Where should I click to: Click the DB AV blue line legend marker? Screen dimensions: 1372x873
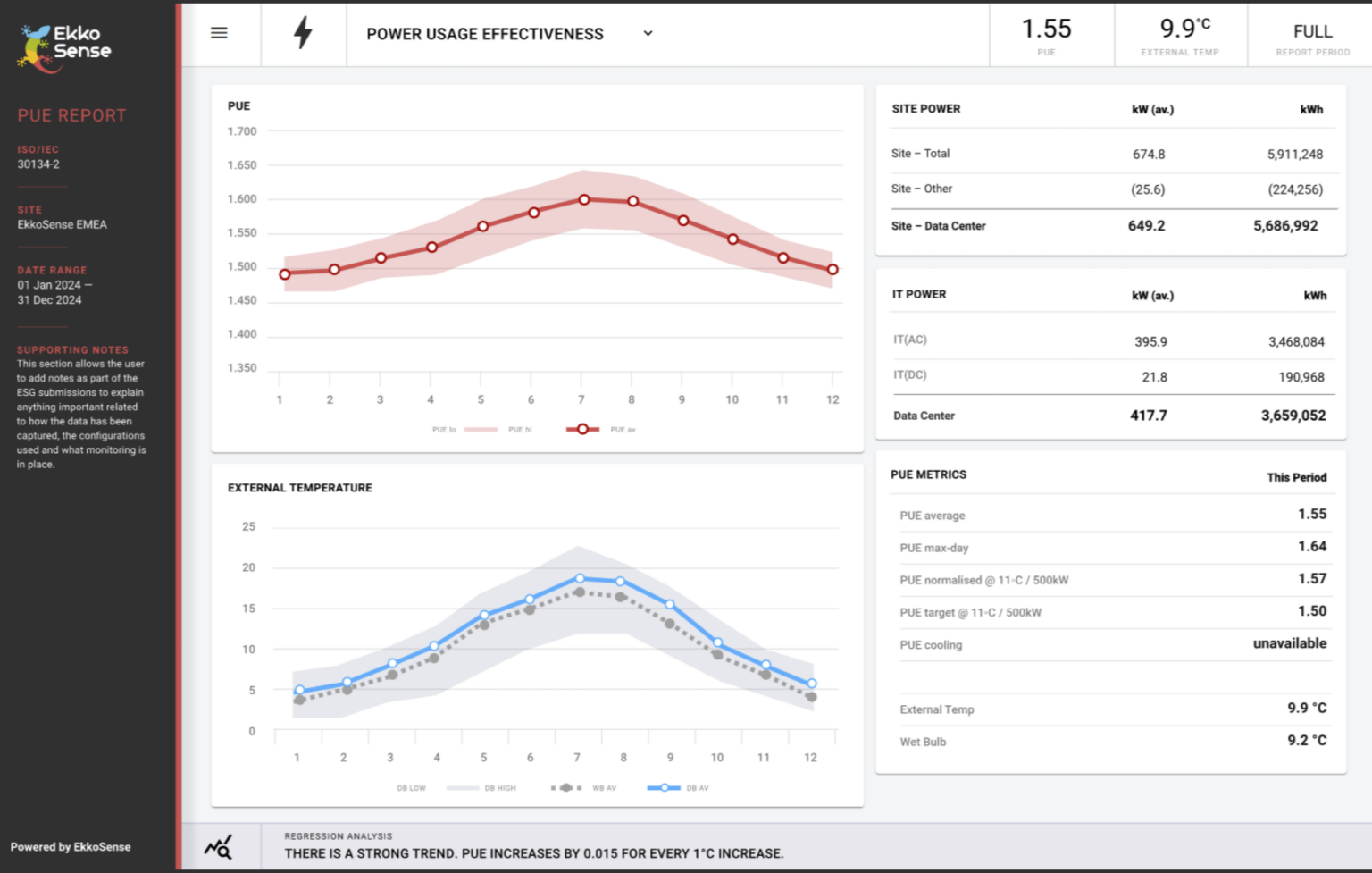[665, 787]
